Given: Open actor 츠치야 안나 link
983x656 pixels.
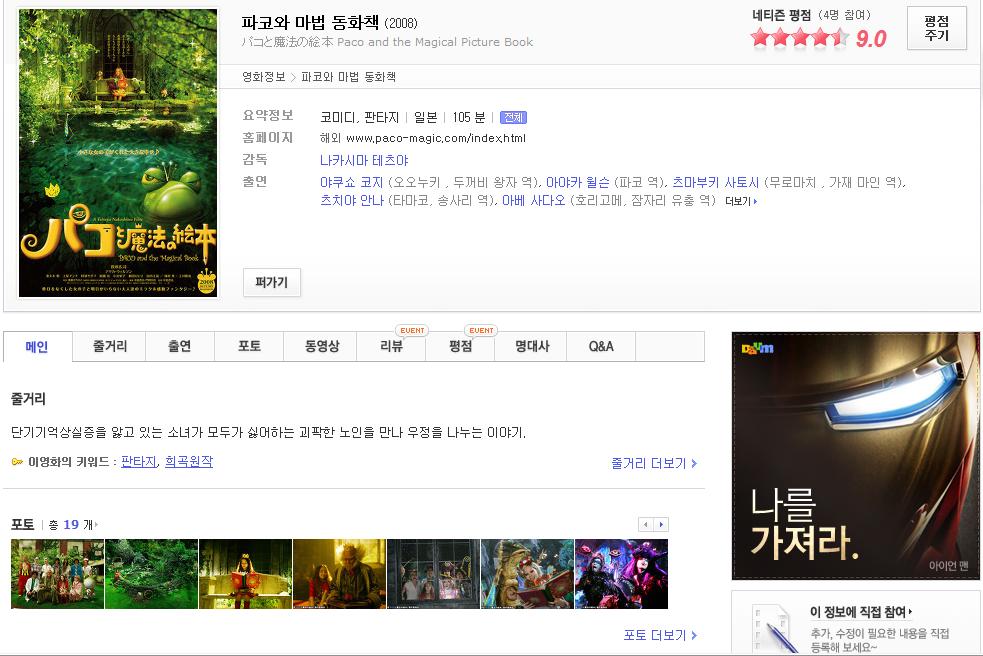Looking at the screenshot, I should click(351, 201).
